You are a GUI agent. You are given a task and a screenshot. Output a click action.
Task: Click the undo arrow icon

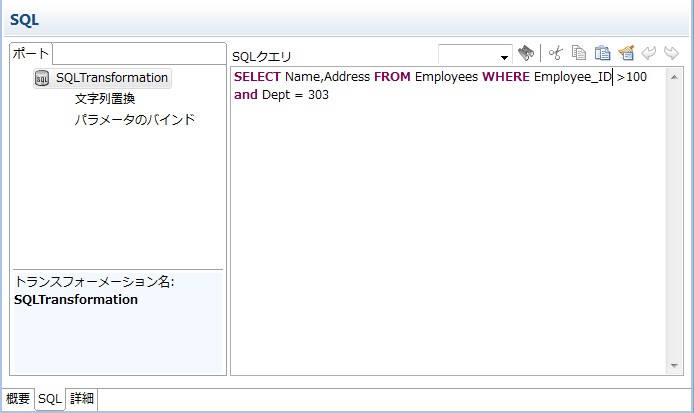[x=649, y=53]
